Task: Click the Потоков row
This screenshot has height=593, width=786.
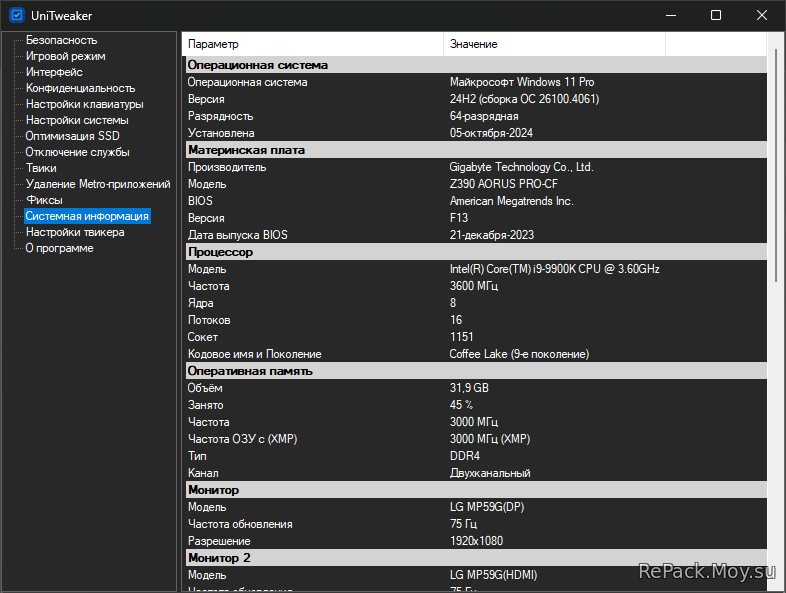Action: point(474,320)
